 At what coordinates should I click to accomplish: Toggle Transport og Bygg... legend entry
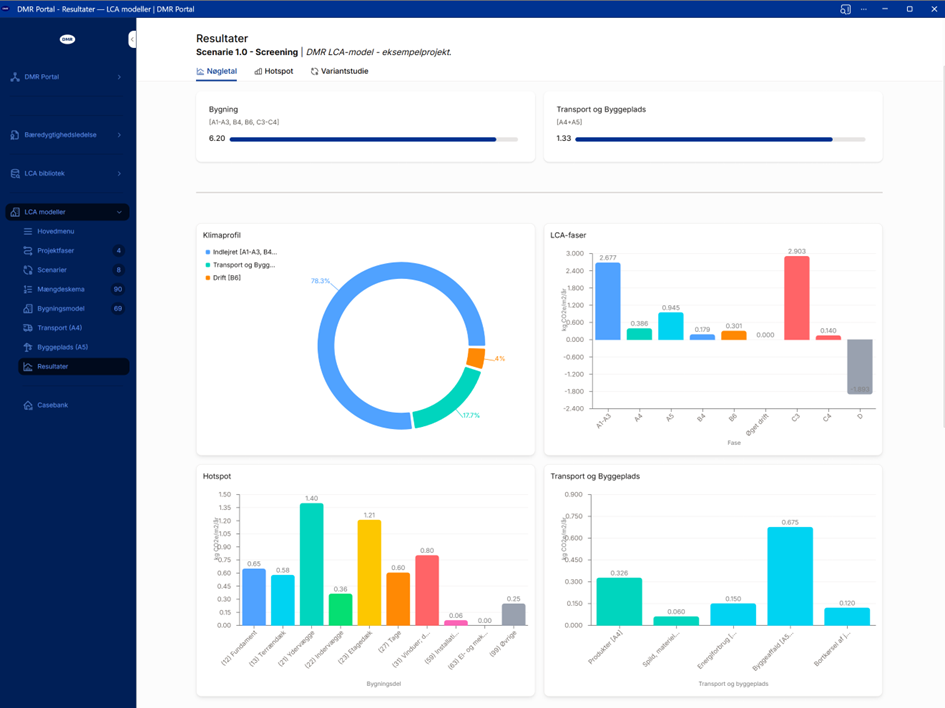point(240,265)
